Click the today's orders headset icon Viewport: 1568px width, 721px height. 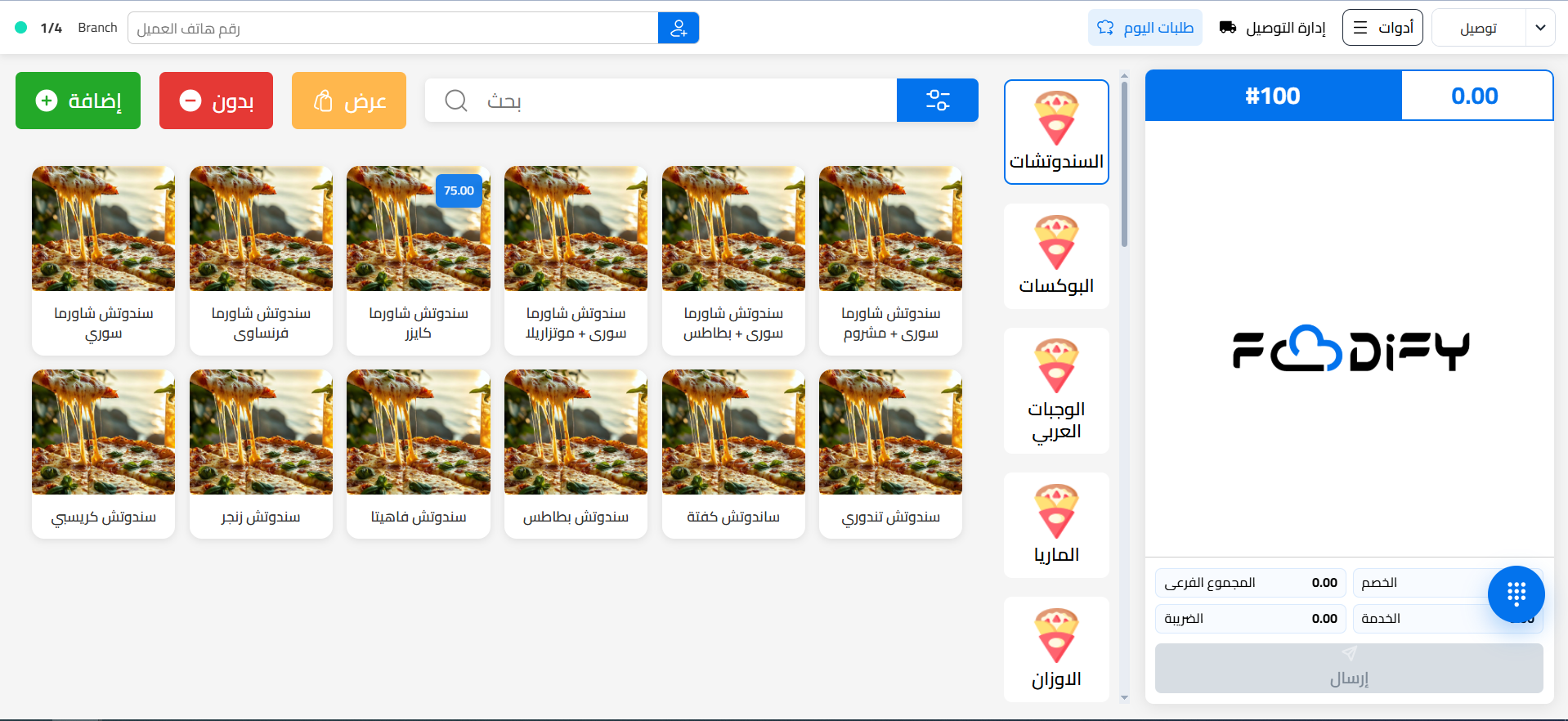(x=1105, y=28)
